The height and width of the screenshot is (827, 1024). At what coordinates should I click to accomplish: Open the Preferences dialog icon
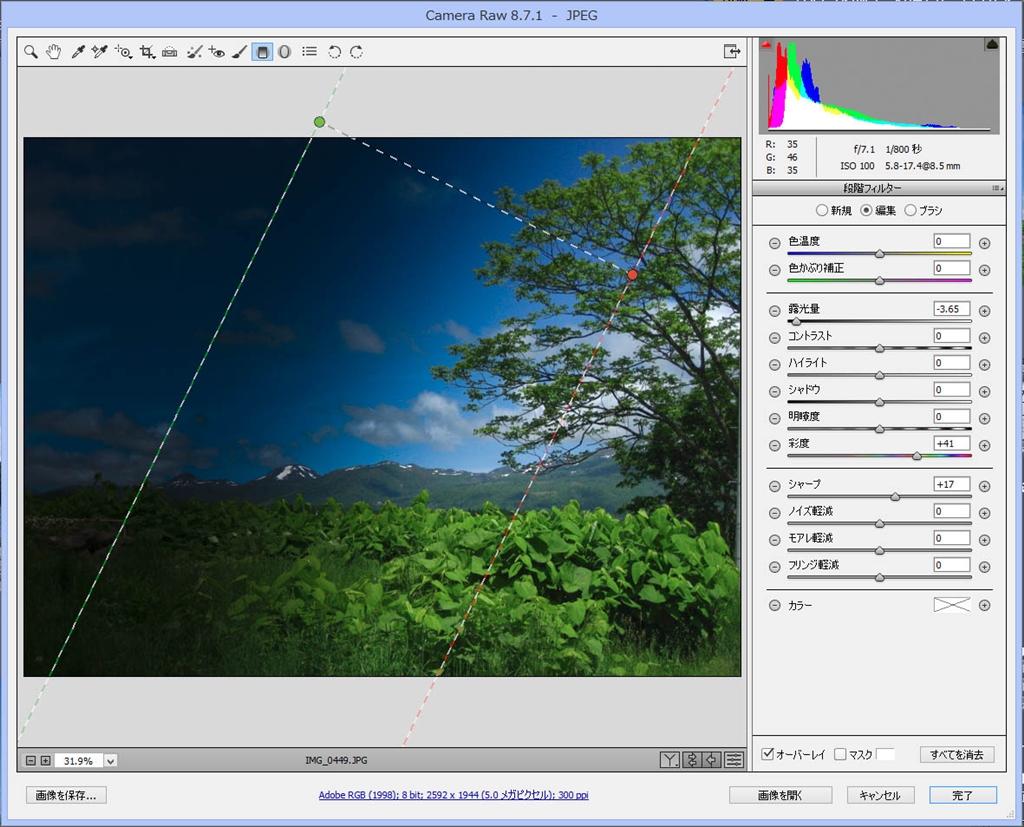pyautogui.click(x=310, y=51)
